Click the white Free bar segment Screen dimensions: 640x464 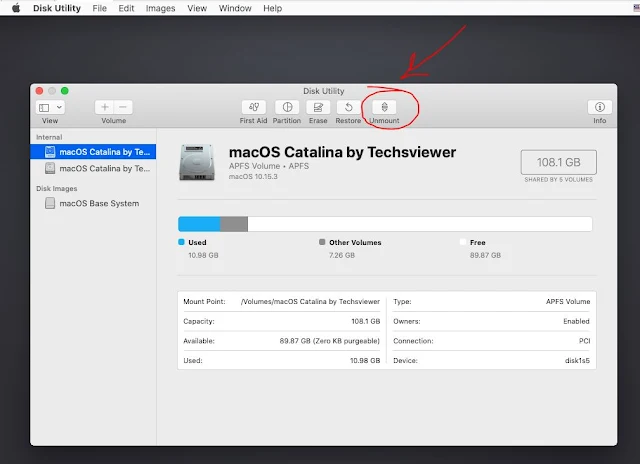[x=420, y=224]
